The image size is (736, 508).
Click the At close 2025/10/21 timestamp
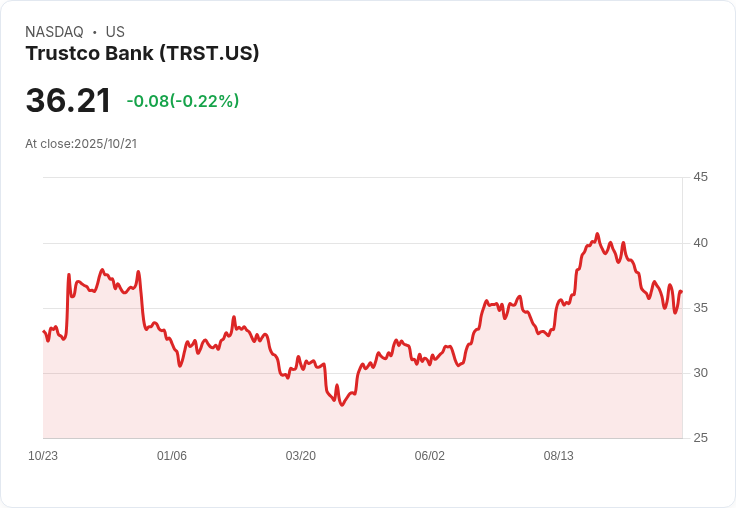click(x=81, y=144)
